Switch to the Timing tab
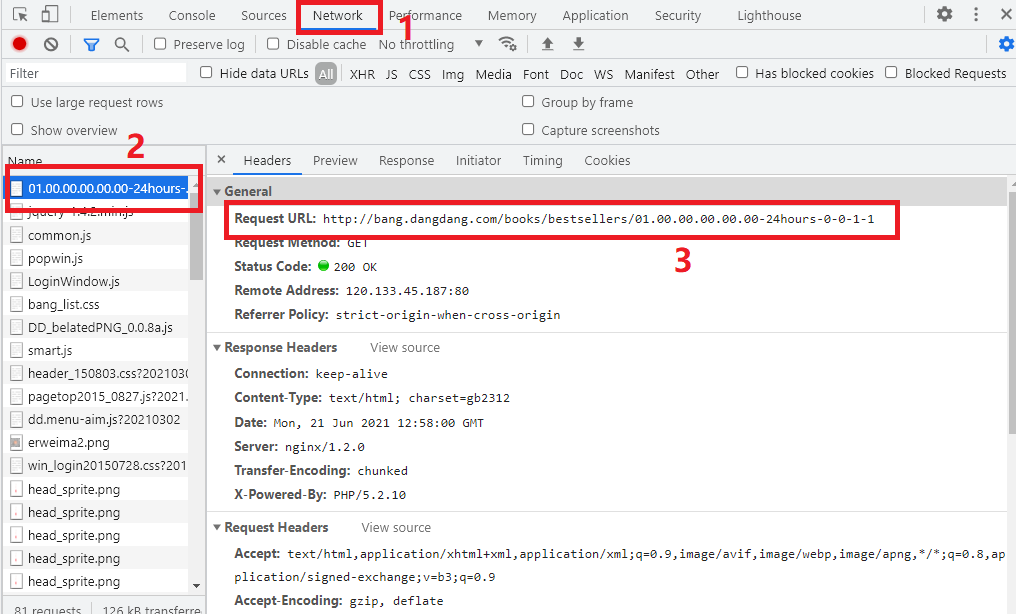 point(542,161)
